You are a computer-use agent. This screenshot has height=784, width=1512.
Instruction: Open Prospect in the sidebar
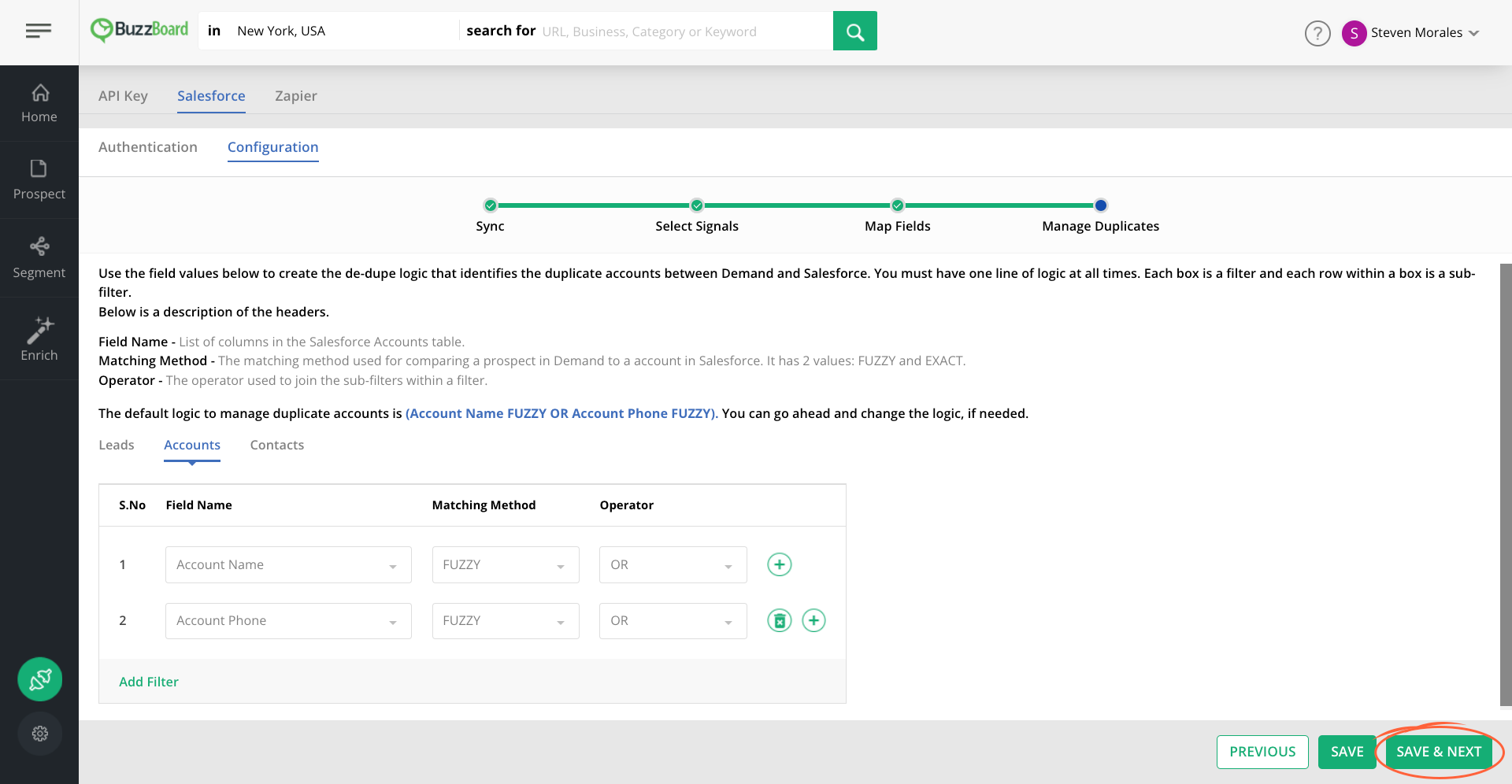(x=39, y=180)
